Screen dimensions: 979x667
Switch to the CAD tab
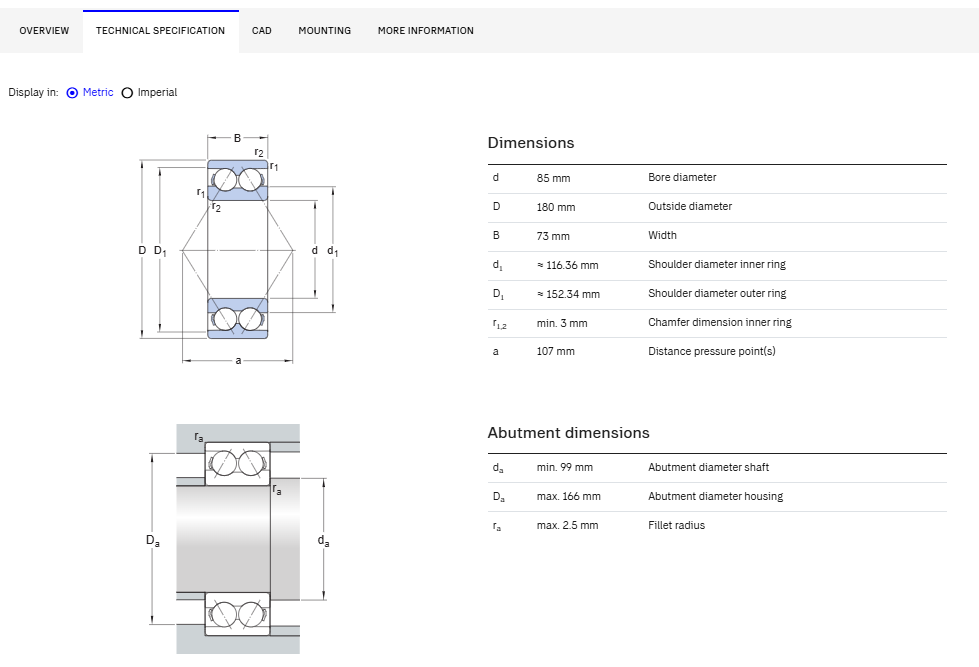[x=262, y=31]
